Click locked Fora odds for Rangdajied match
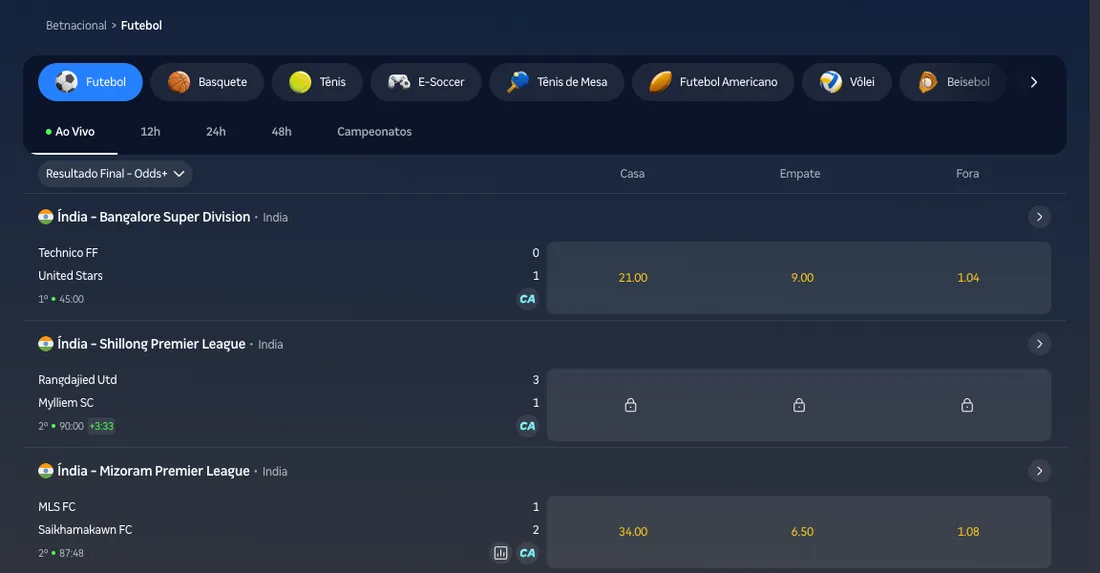This screenshot has width=1100, height=573. point(967,405)
